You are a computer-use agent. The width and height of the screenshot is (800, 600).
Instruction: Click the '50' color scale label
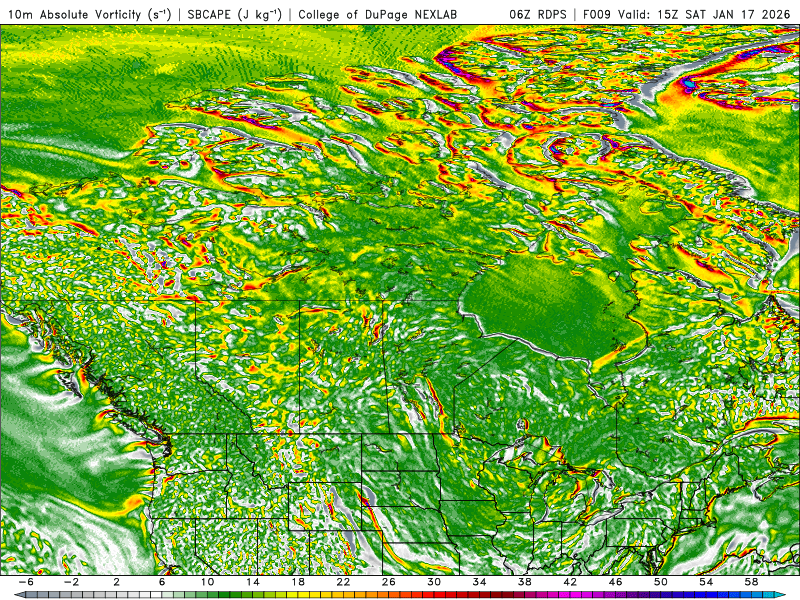tap(660, 582)
